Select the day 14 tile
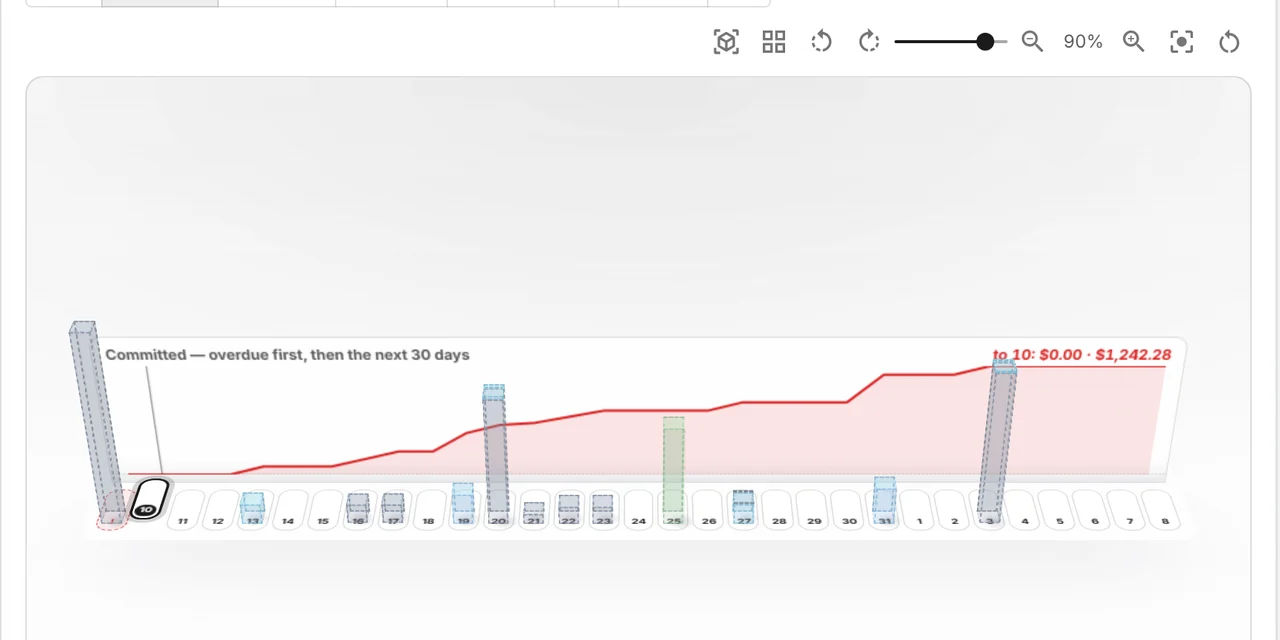Screen dimensions: 1280x640 (288, 510)
